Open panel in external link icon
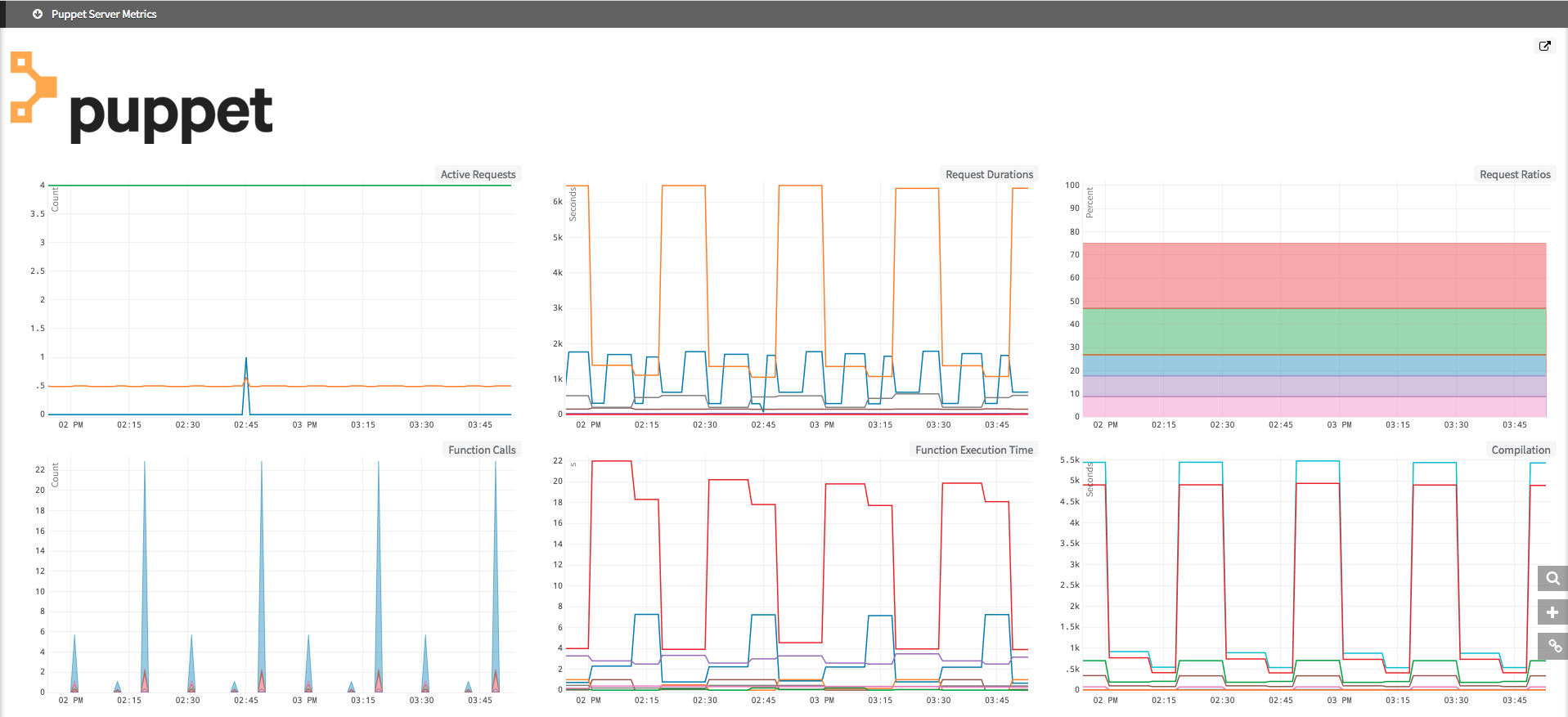The image size is (1568, 717). pos(1544,46)
